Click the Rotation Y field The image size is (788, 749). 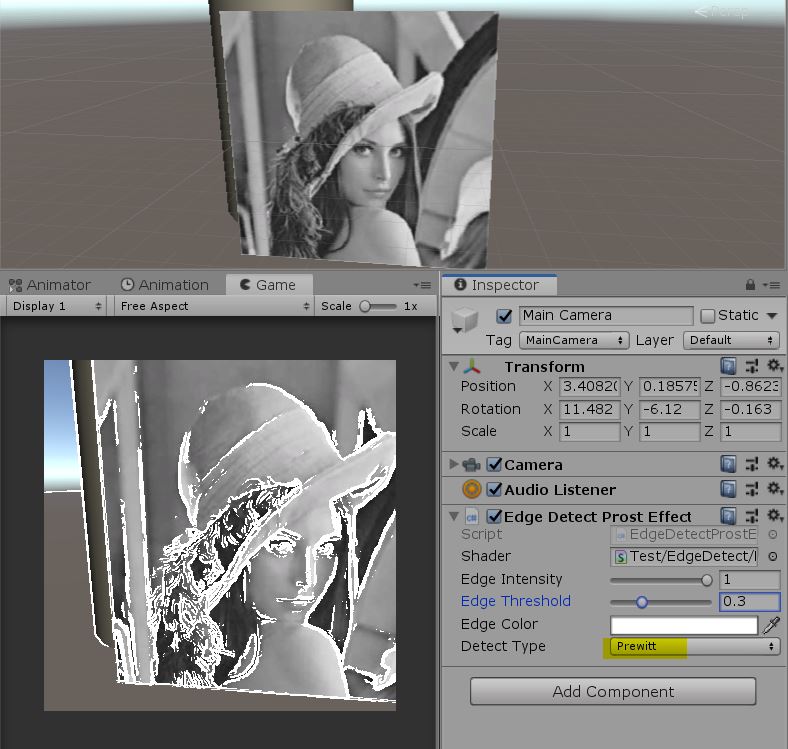(669, 410)
